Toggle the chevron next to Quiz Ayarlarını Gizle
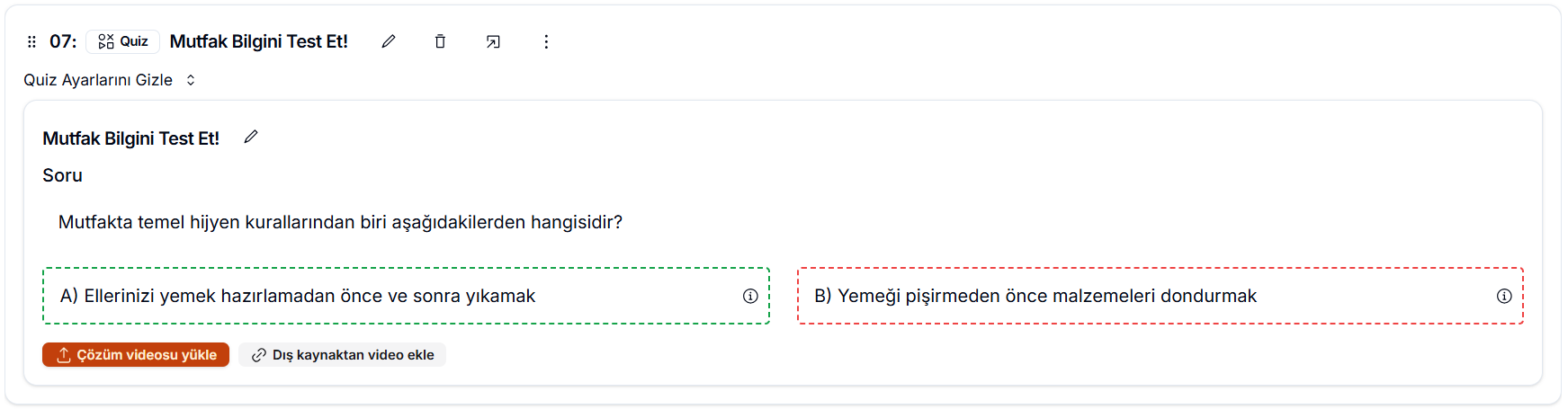1568x409 pixels. [x=191, y=80]
